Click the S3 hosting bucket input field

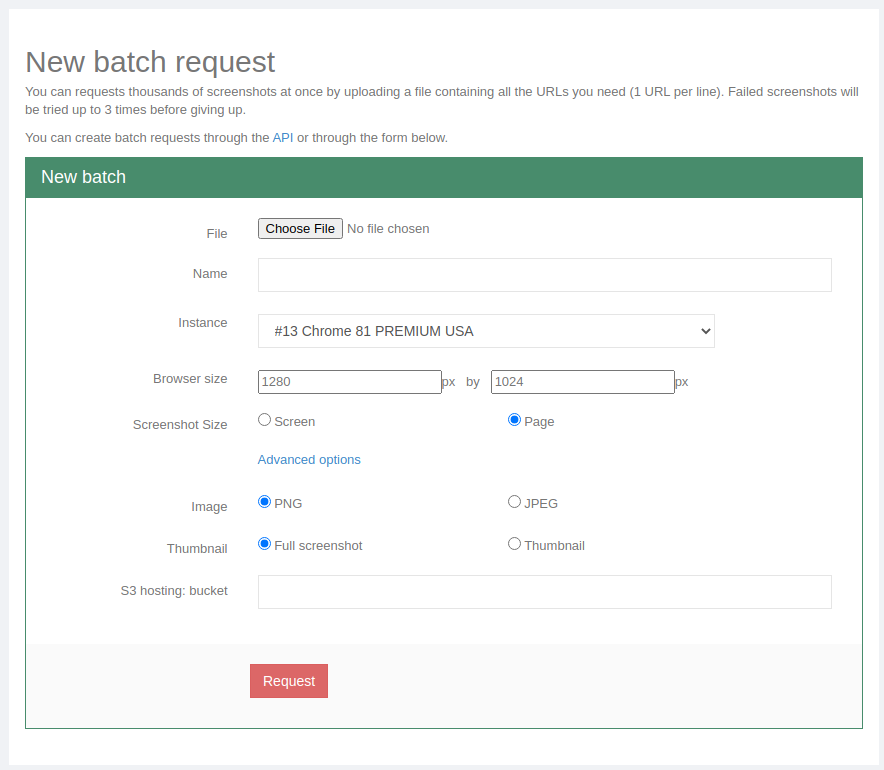click(x=544, y=592)
